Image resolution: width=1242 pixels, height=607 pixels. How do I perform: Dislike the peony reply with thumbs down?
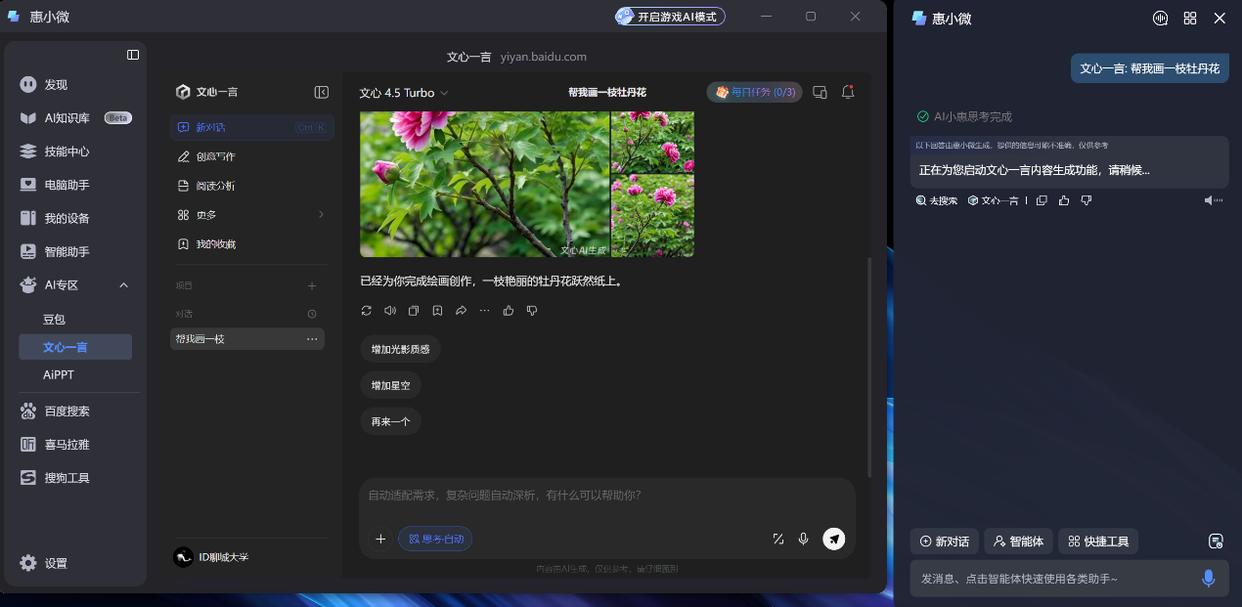click(x=532, y=311)
